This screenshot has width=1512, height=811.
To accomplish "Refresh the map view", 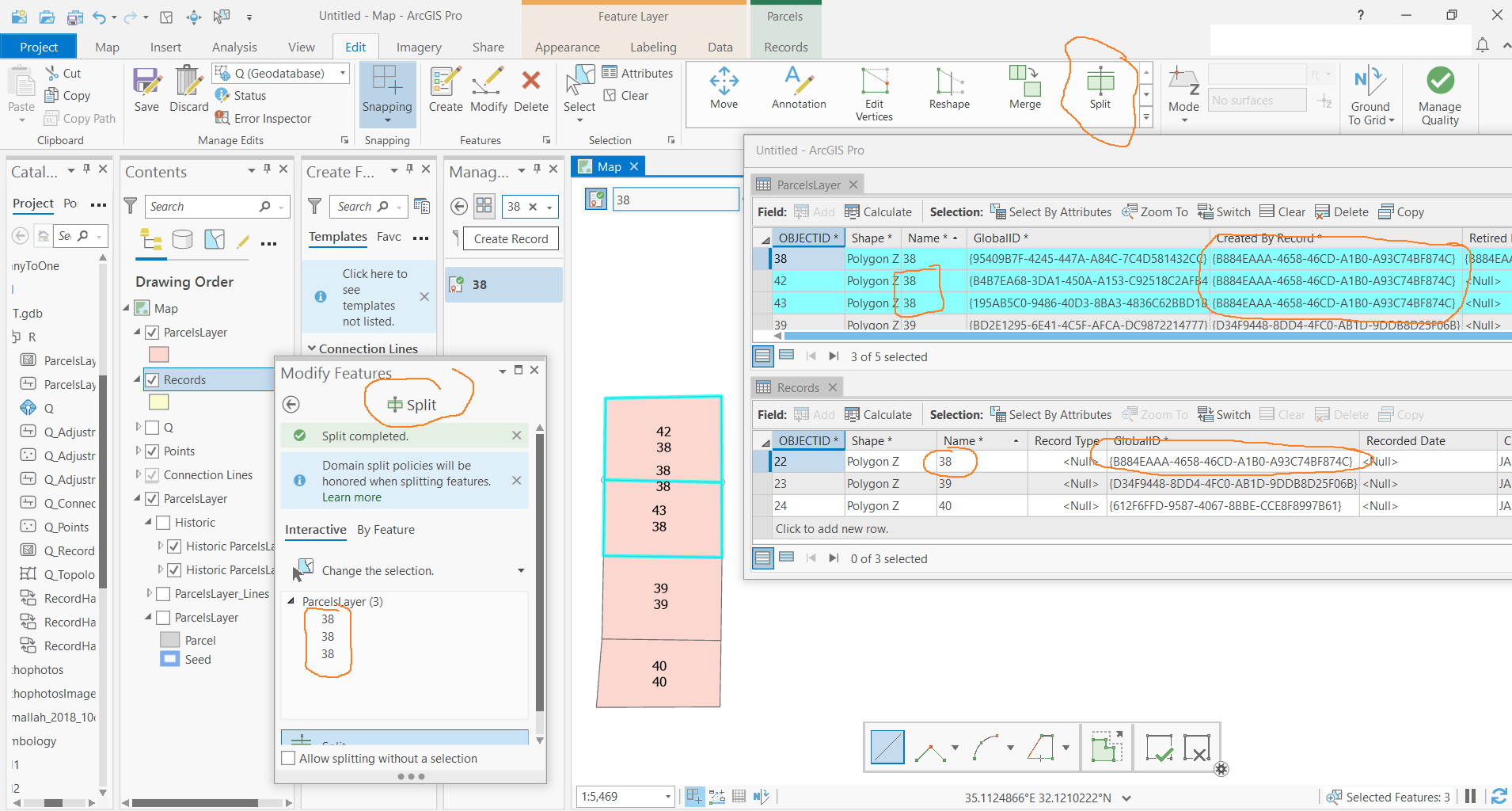I will pos(1499,797).
